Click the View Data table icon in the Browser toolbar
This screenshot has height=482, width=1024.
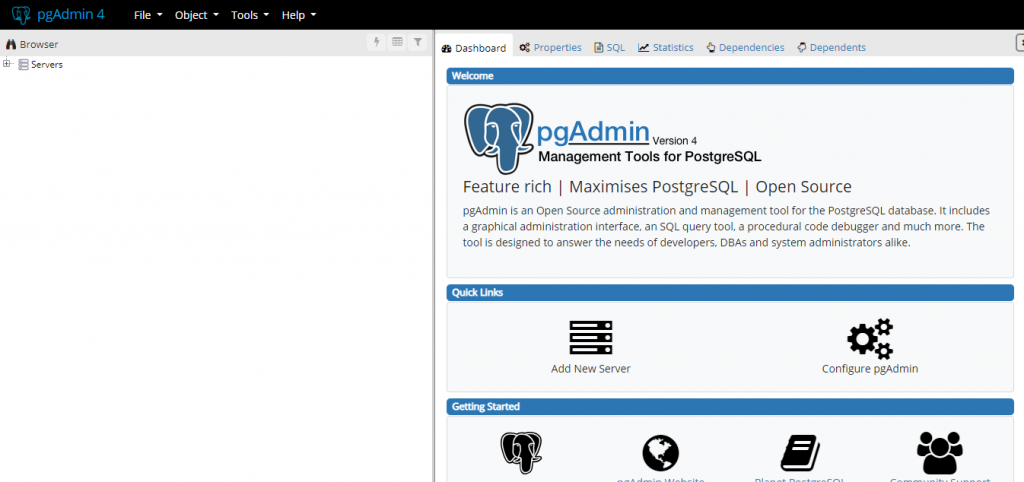tap(396, 42)
